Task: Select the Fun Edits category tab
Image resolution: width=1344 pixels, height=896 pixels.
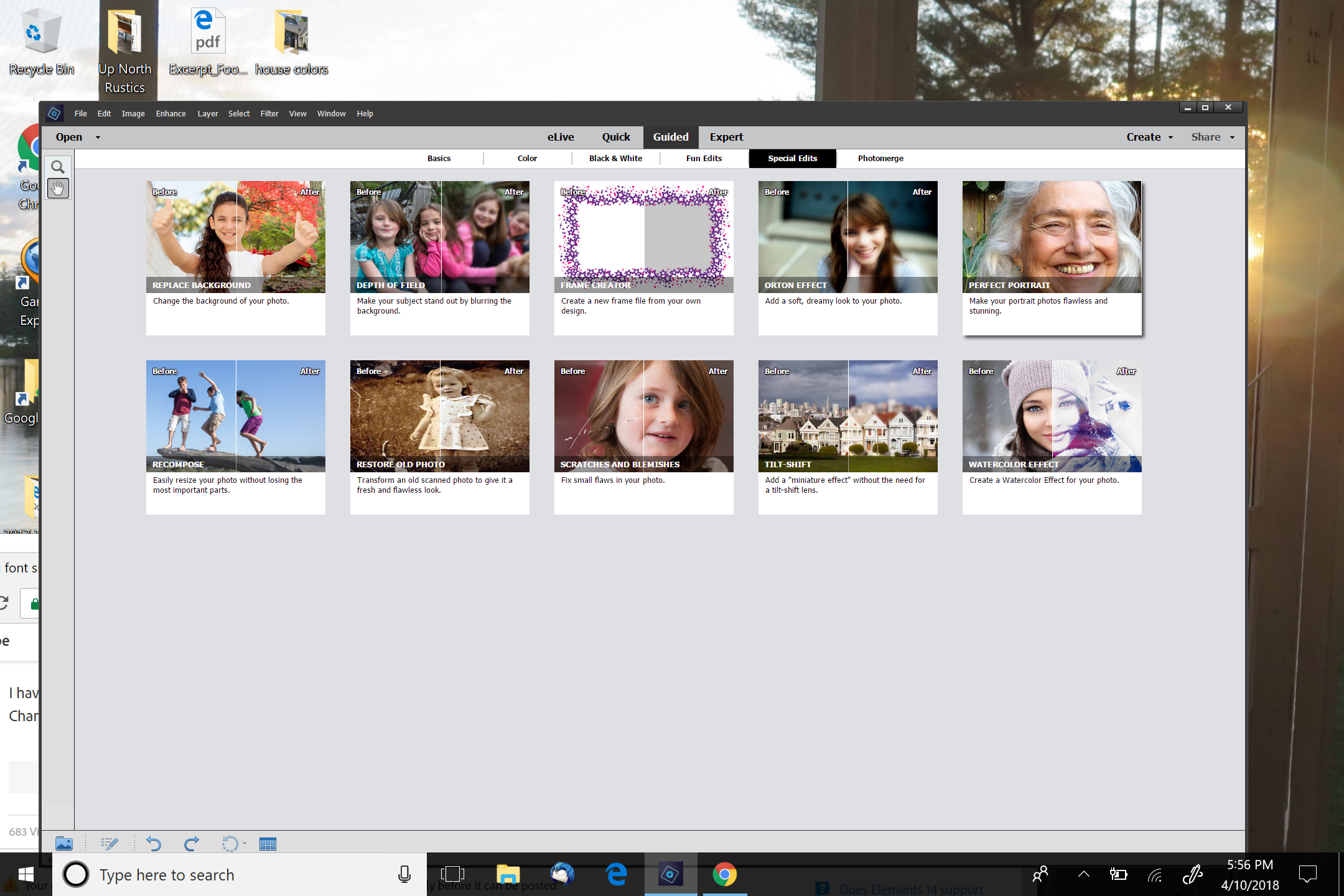Action: click(704, 158)
